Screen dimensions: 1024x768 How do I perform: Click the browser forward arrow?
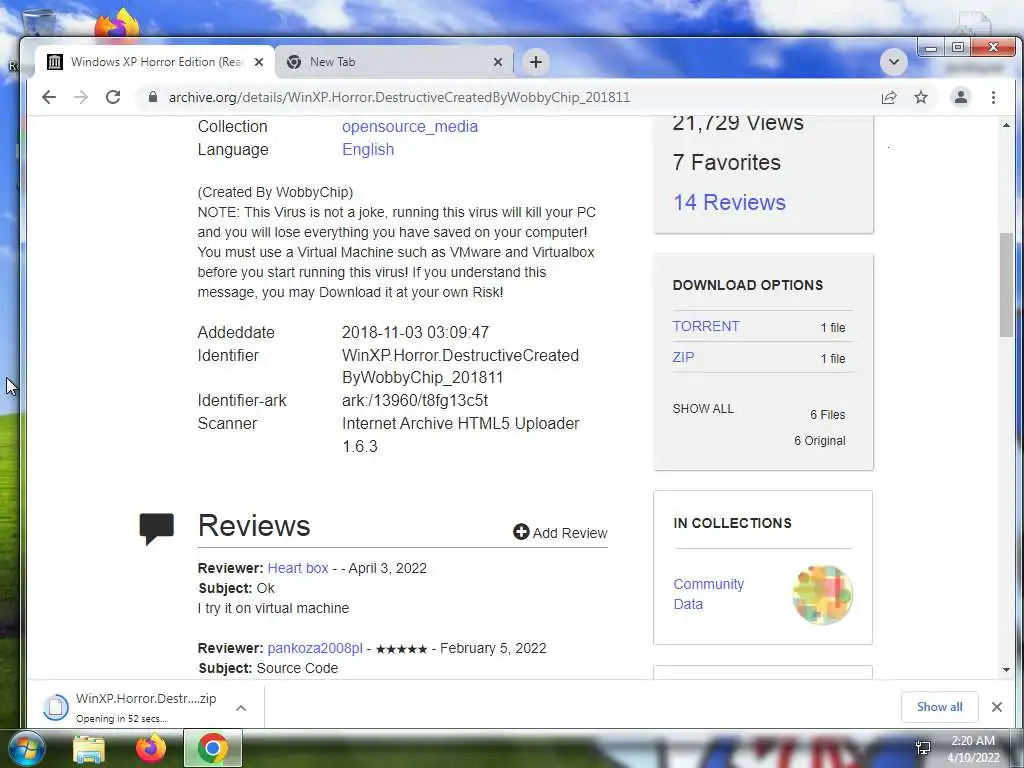(81, 97)
